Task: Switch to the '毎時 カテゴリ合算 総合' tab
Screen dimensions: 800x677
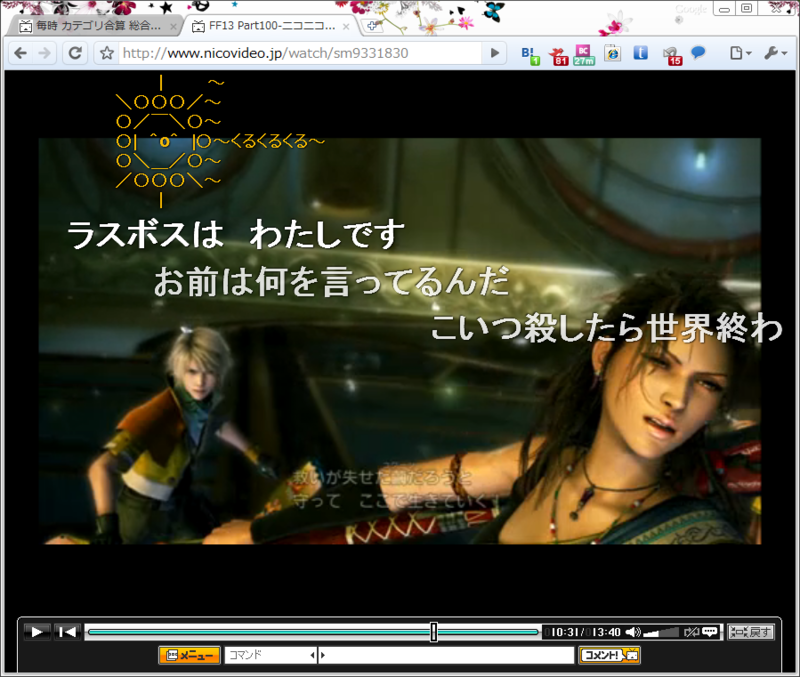Action: [95, 26]
